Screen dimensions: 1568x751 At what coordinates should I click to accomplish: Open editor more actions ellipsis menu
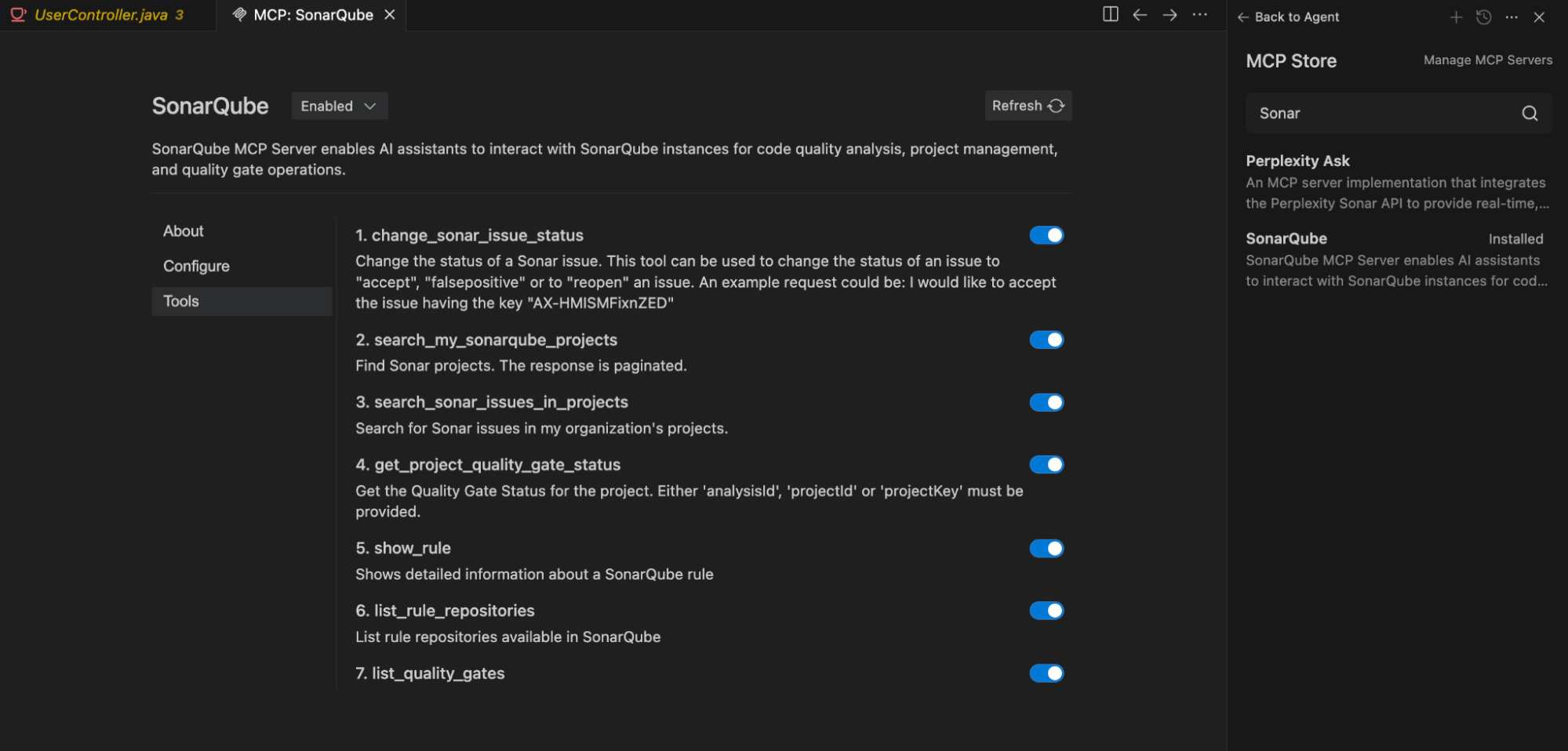point(1199,15)
